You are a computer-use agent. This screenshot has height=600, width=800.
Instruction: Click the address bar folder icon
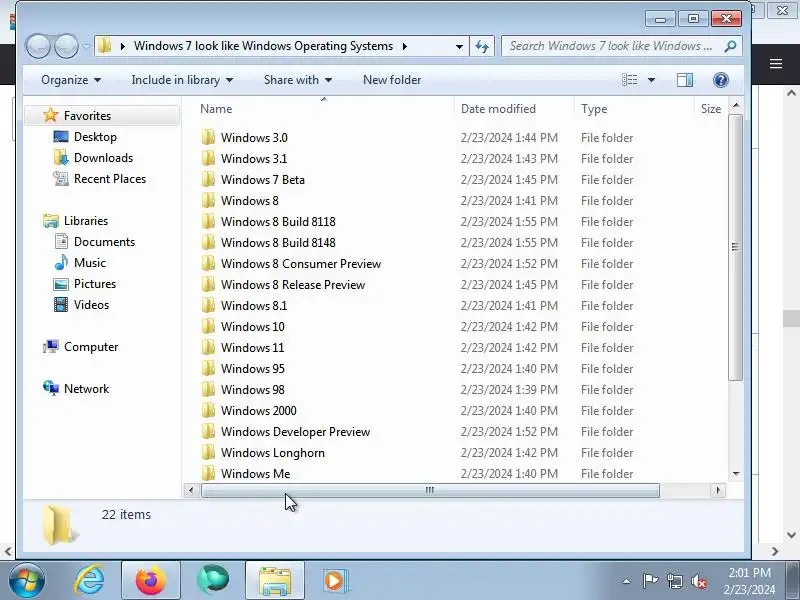pyautogui.click(x=105, y=46)
